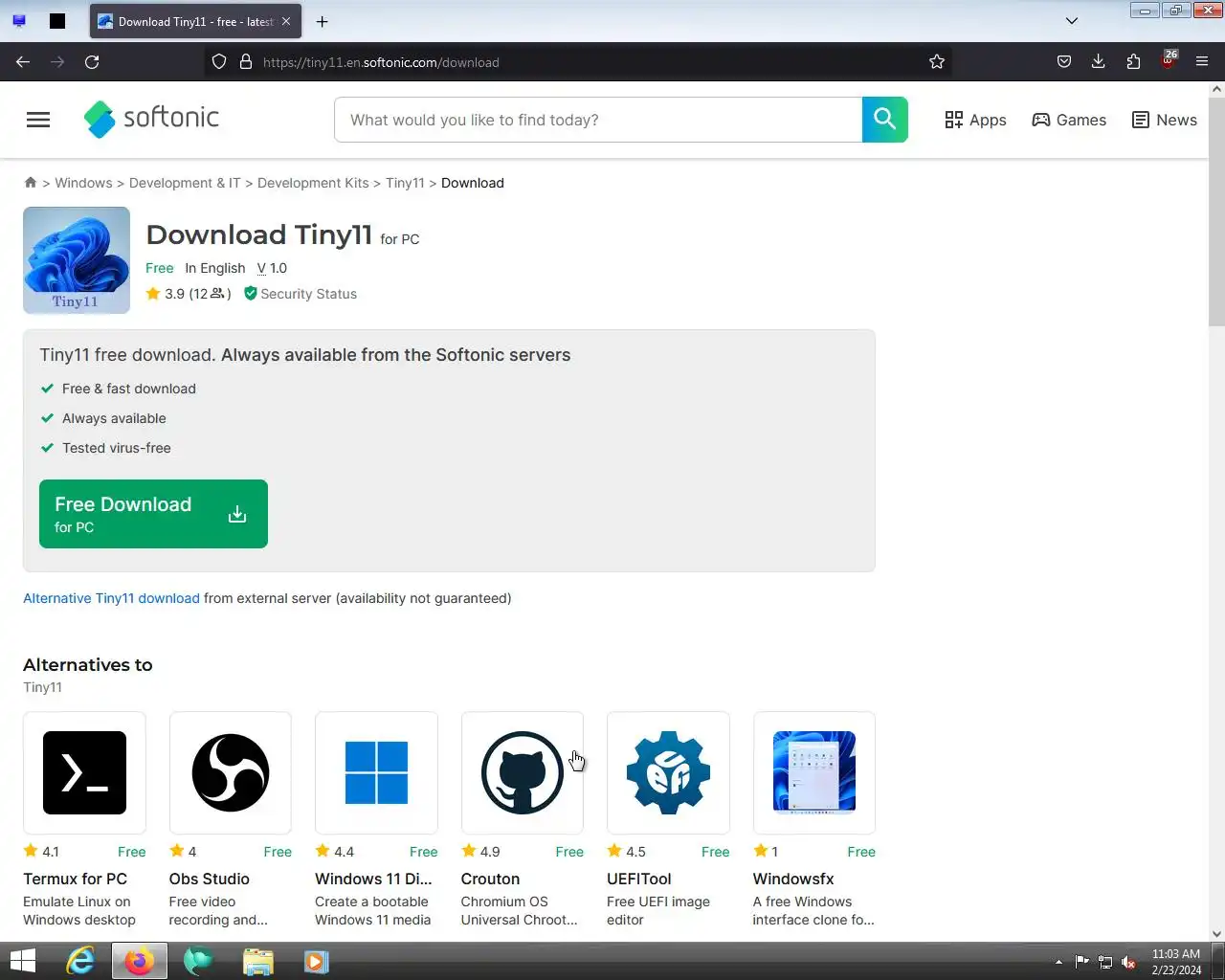The height and width of the screenshot is (980, 1225).
Task: Open Development & IT breadcrumb link
Action: pyautogui.click(x=185, y=183)
